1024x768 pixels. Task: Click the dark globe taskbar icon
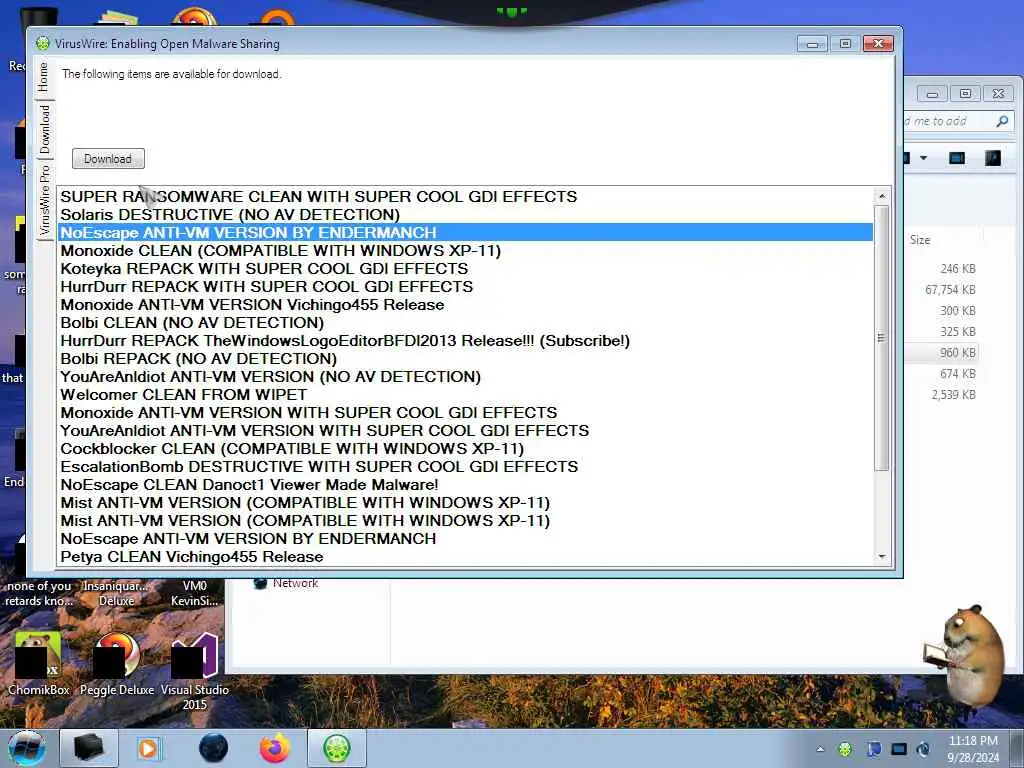pos(214,748)
